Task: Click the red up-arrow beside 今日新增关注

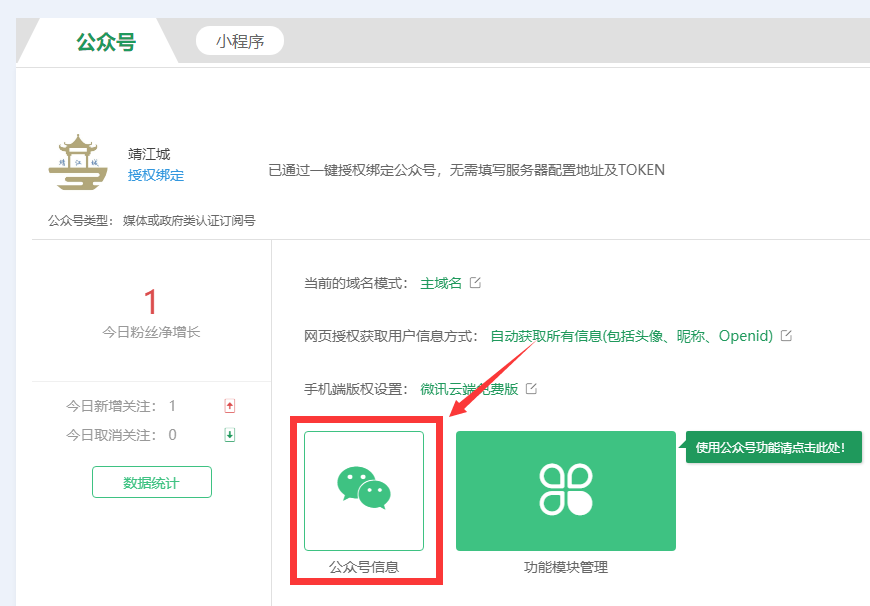Action: (x=229, y=406)
